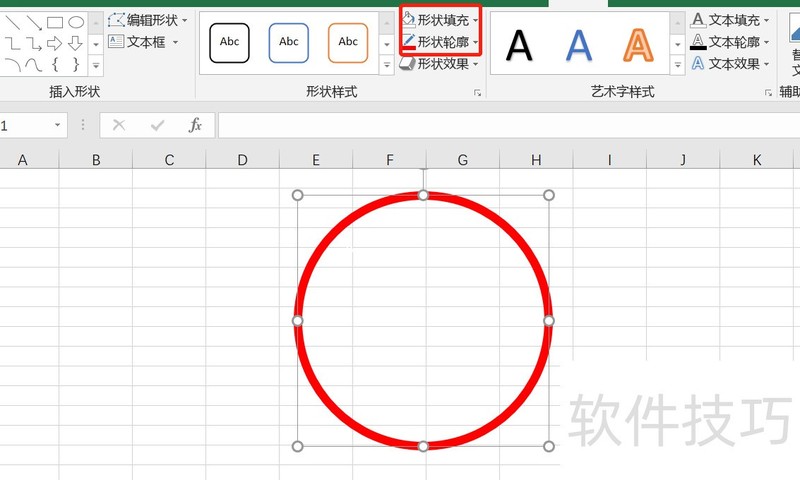Click the 形状效果 button
The height and width of the screenshot is (480, 800).
[439, 64]
